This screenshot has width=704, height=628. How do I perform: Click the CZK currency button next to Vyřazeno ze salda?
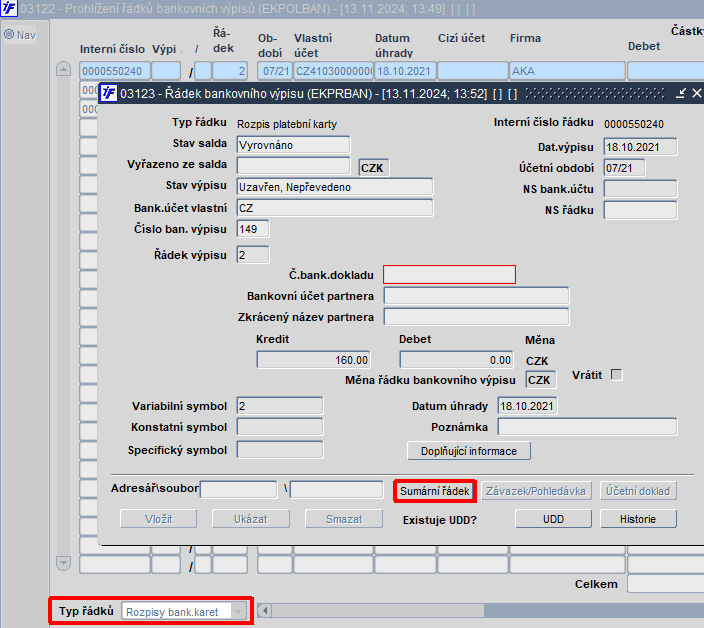tap(372, 168)
